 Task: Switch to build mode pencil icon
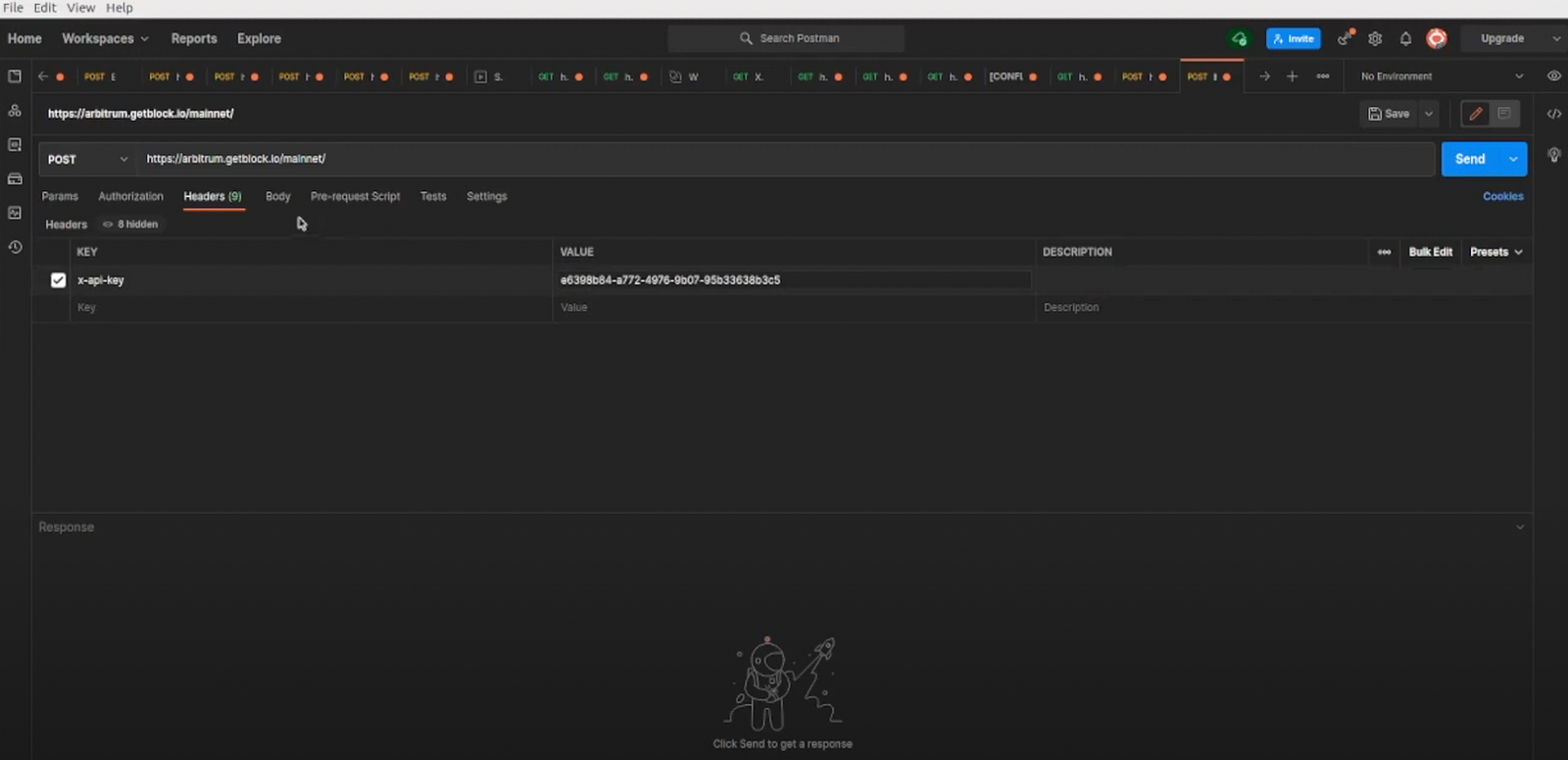(1476, 114)
